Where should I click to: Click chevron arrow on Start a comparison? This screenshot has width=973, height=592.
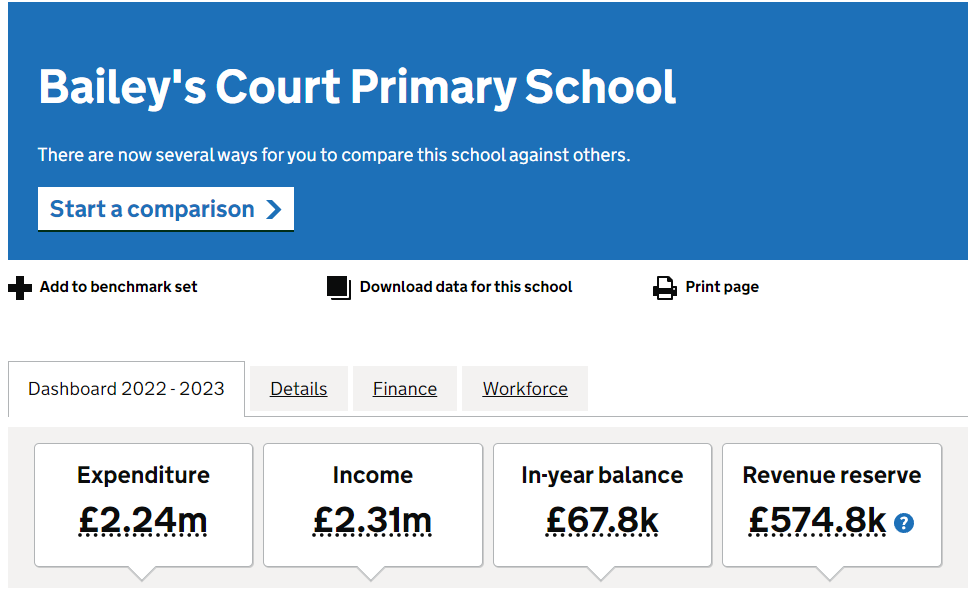(274, 209)
